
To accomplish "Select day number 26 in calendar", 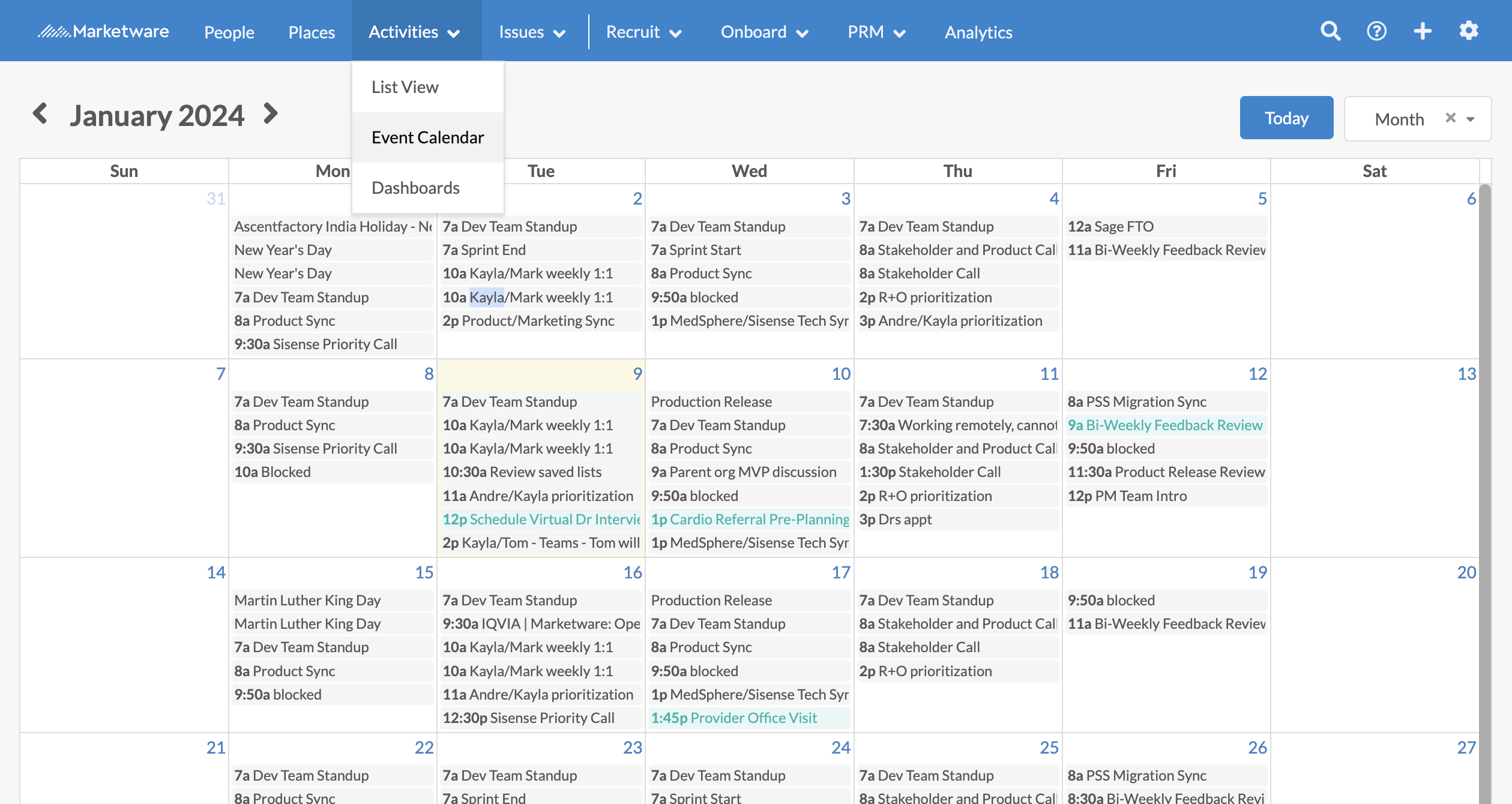I will (1257, 747).
